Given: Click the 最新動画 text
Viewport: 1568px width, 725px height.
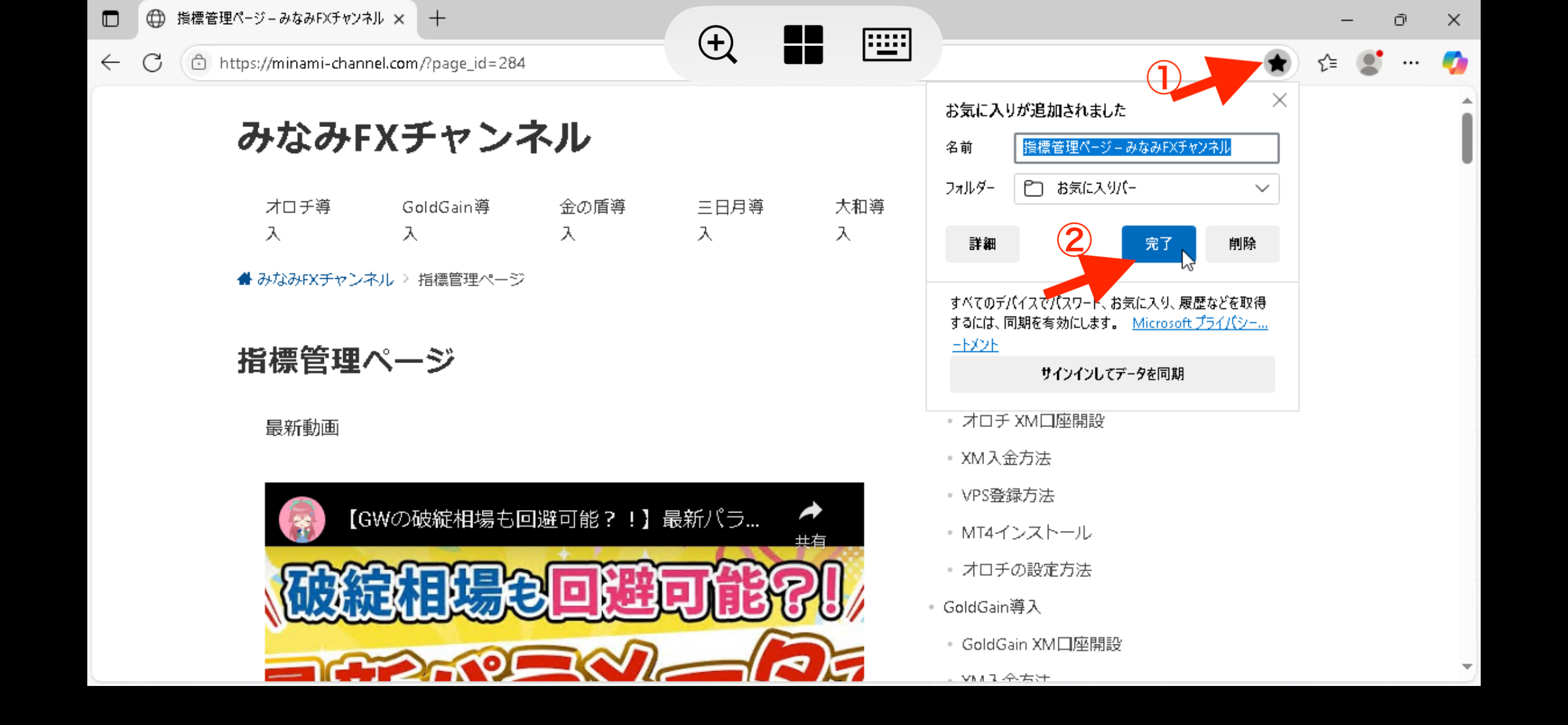Looking at the screenshot, I should point(302,428).
